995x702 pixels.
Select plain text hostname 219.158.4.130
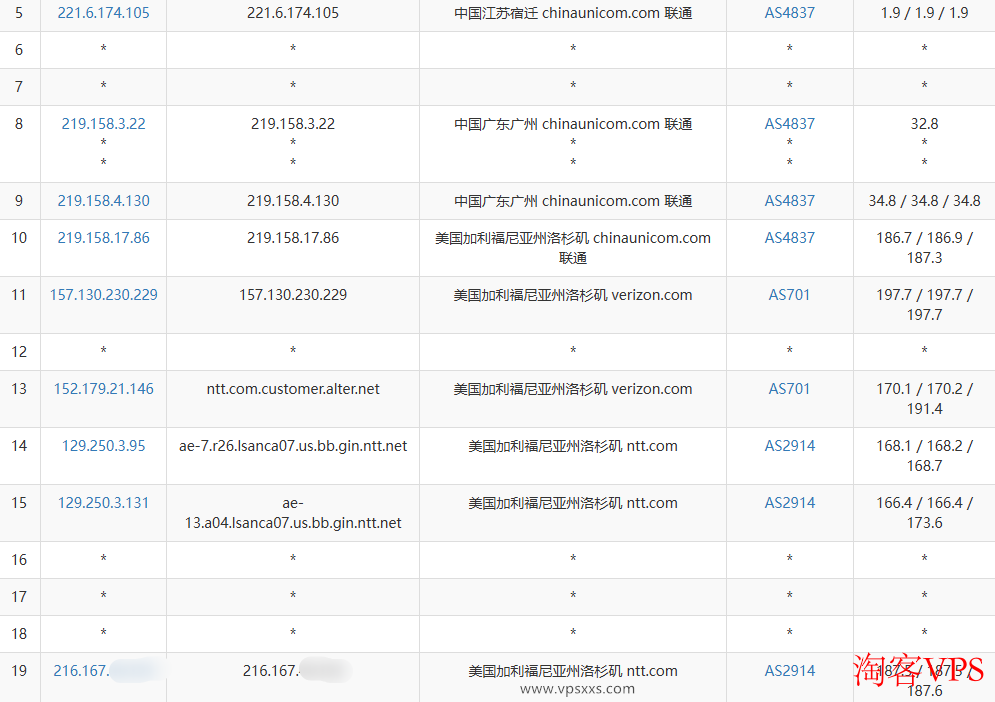tap(293, 201)
